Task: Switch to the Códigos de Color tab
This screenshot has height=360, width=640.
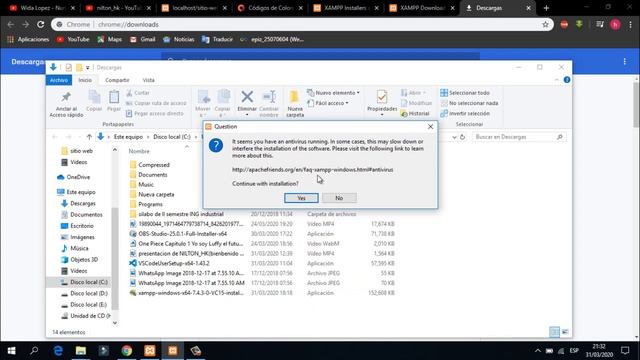Action: pyautogui.click(x=270, y=8)
